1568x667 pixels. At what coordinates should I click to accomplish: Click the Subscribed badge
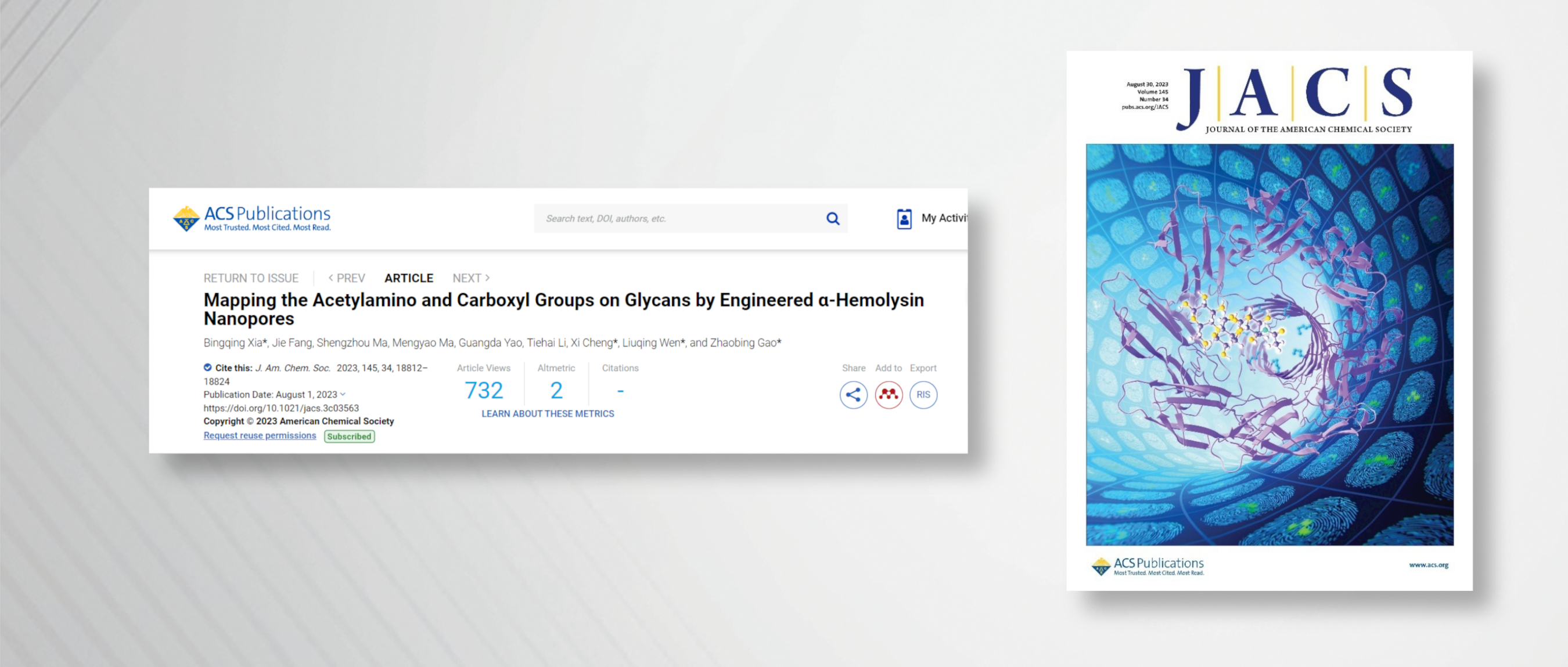click(350, 437)
